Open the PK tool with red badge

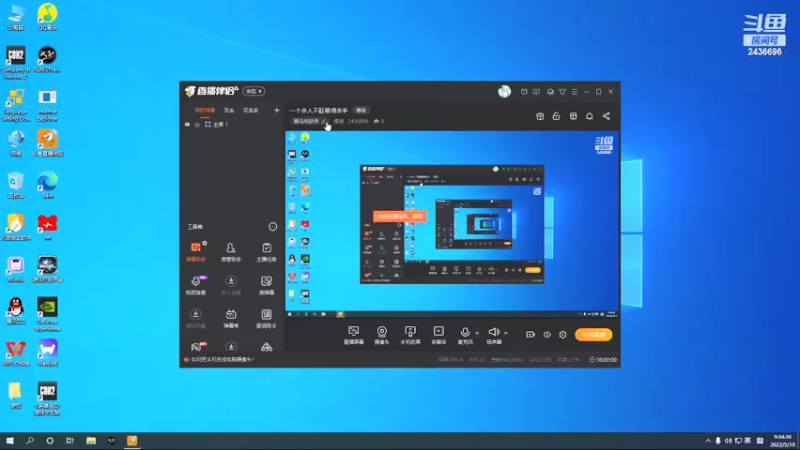197,347
